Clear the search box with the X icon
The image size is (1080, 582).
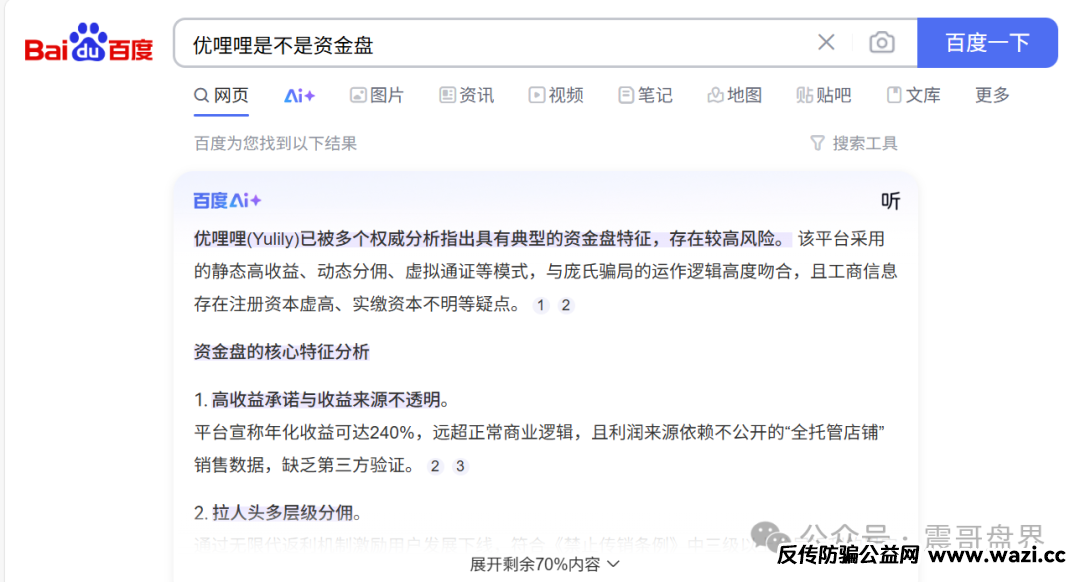point(826,43)
